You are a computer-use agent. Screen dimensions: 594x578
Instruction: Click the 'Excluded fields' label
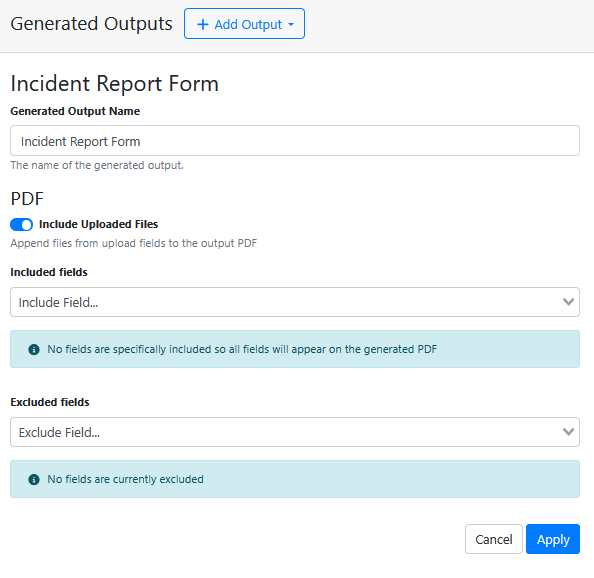click(x=50, y=402)
